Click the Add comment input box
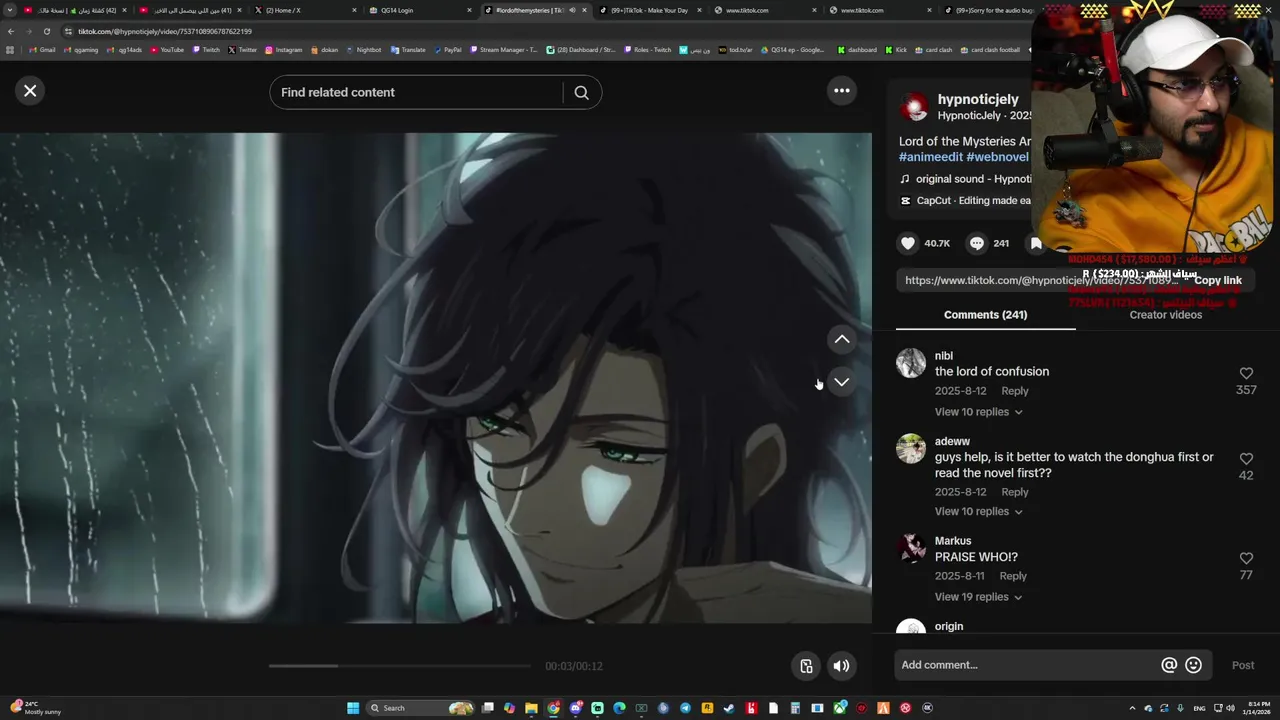The image size is (1280, 720). [x=1027, y=665]
